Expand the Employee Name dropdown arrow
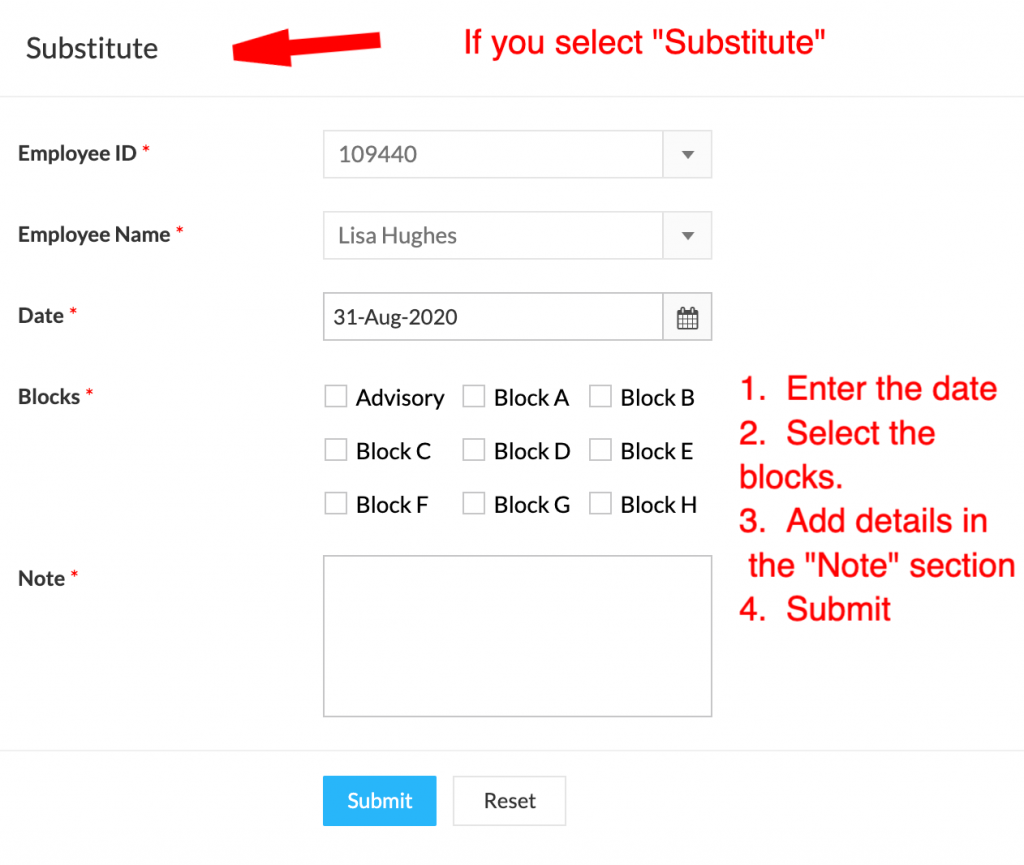Screen dimensions: 1024x865 [x=687, y=236]
